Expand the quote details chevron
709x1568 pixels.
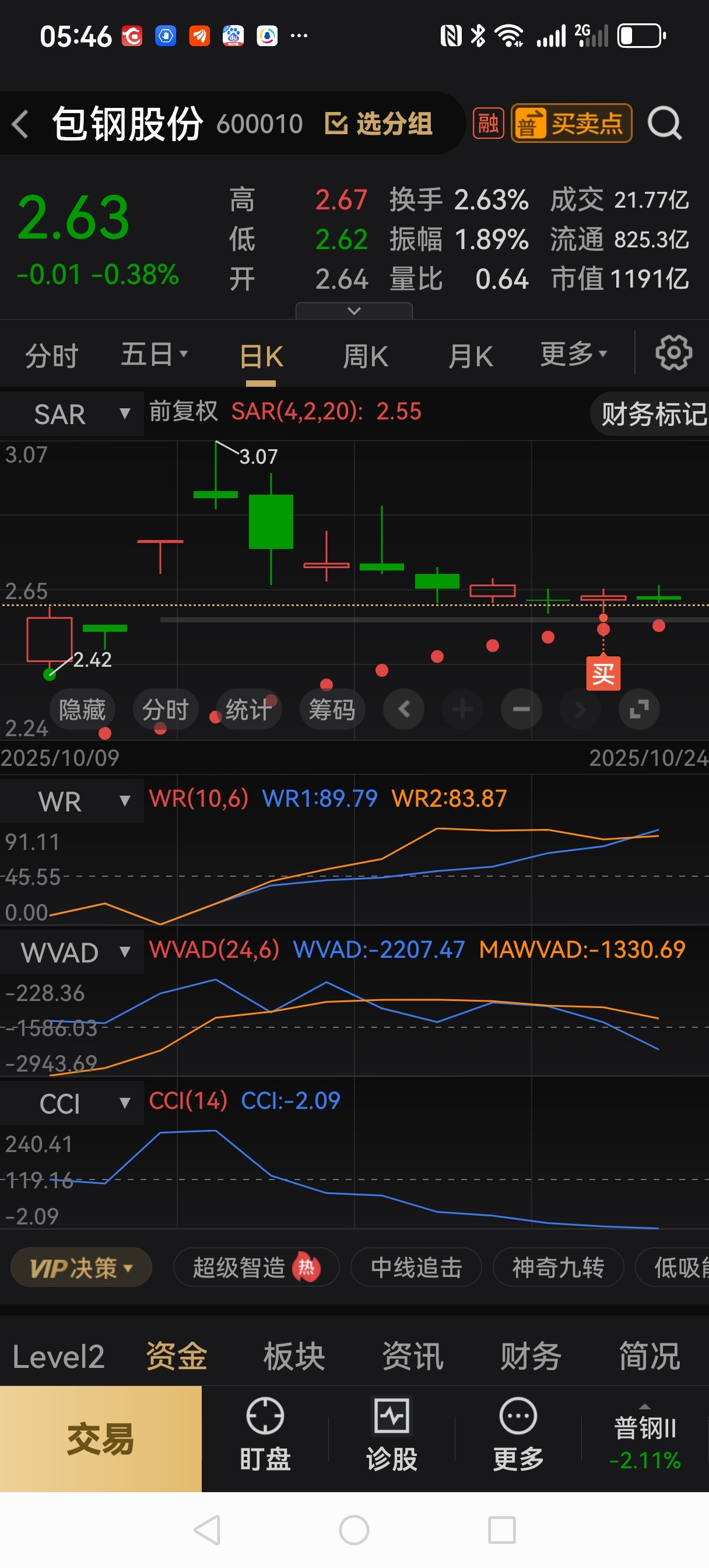[x=353, y=310]
